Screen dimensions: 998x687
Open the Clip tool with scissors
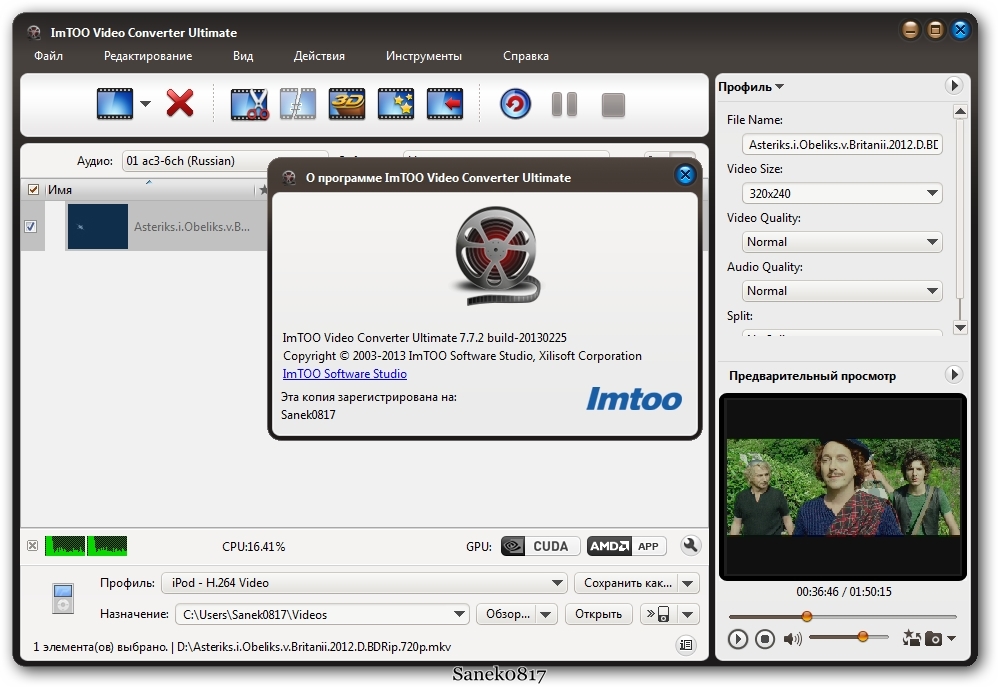(x=249, y=103)
